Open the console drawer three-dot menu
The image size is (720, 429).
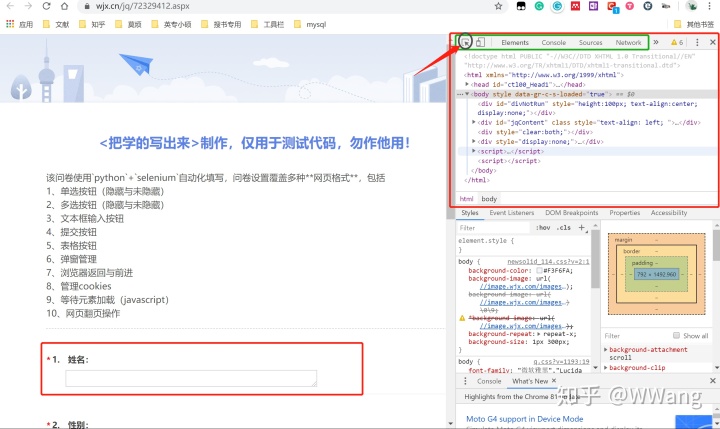pos(465,381)
